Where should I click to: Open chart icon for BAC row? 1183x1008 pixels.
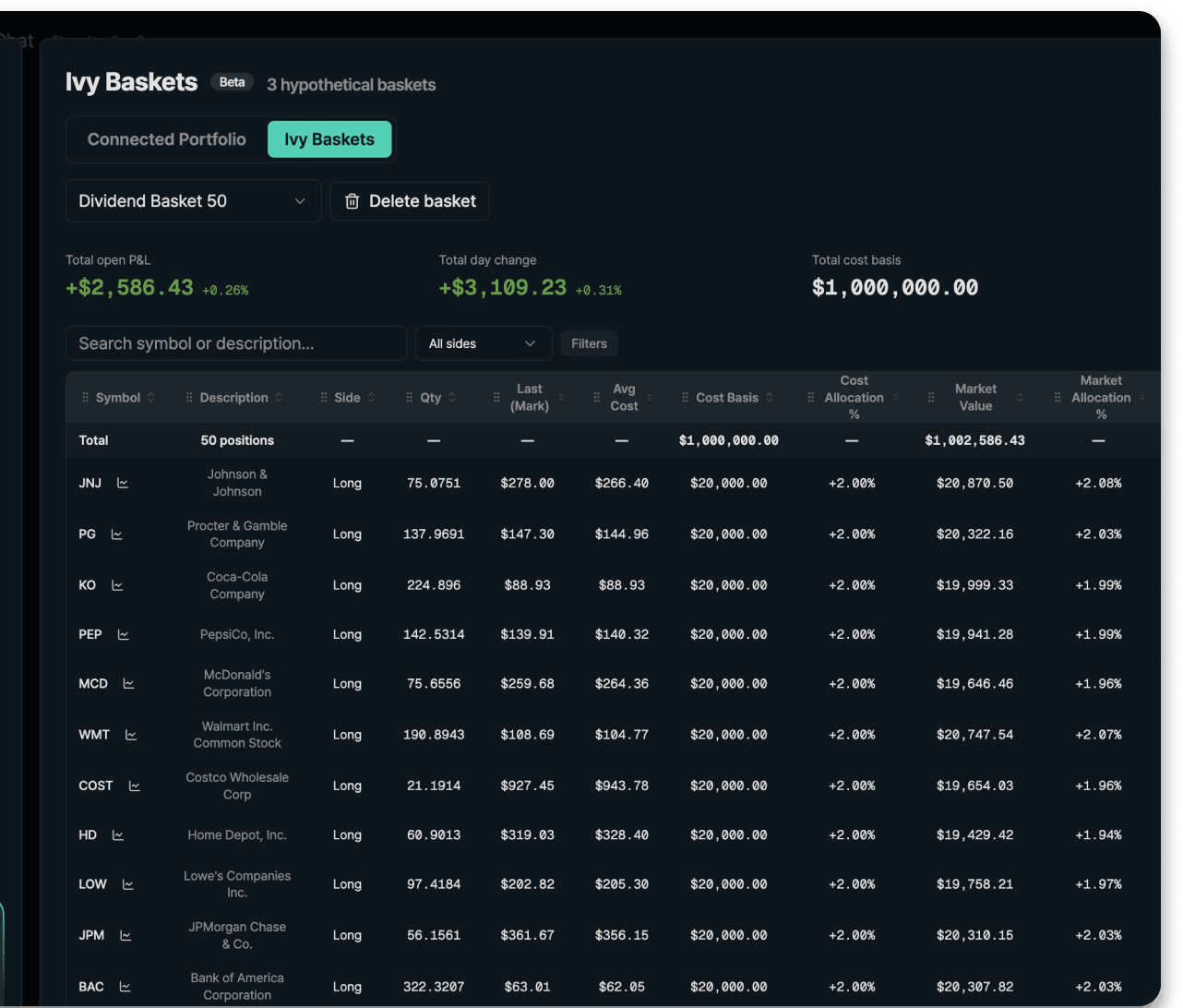pyautogui.click(x=125, y=987)
